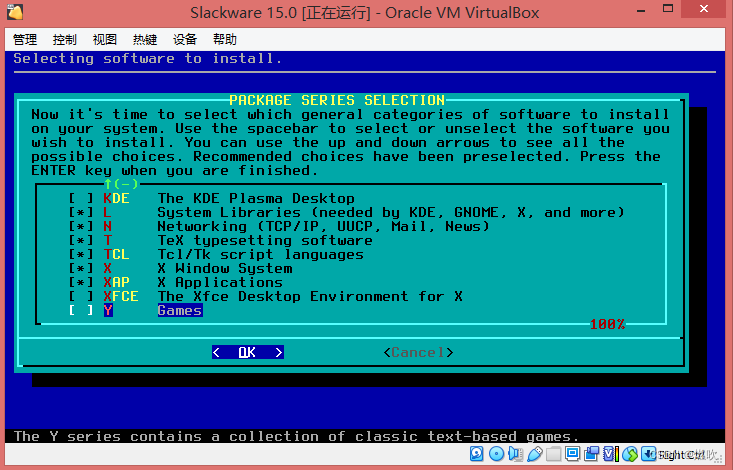Image resolution: width=733 pixels, height=470 pixels.
Task: Click the display monitor status icon
Action: point(573,454)
